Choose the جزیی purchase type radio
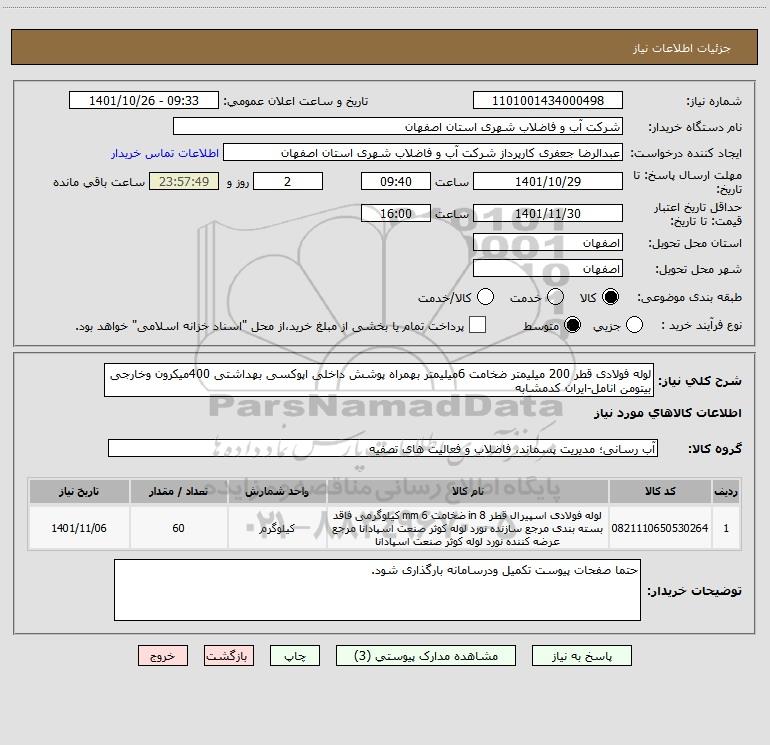This screenshot has width=770, height=745. [634, 325]
